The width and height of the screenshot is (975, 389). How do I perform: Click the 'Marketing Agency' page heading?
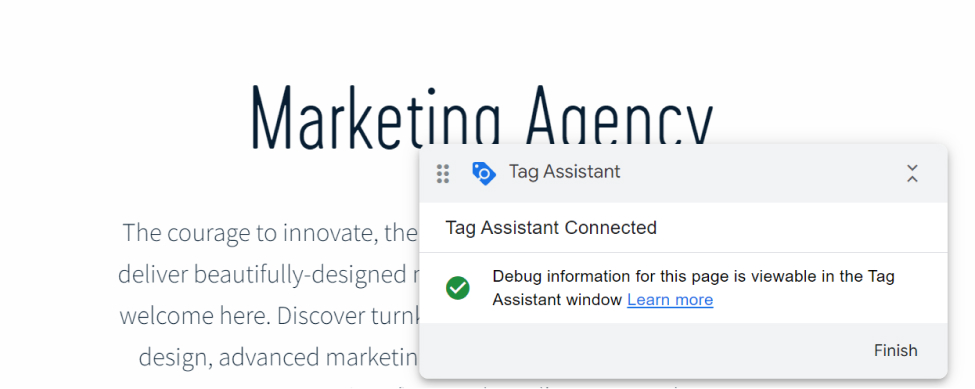[x=482, y=116]
